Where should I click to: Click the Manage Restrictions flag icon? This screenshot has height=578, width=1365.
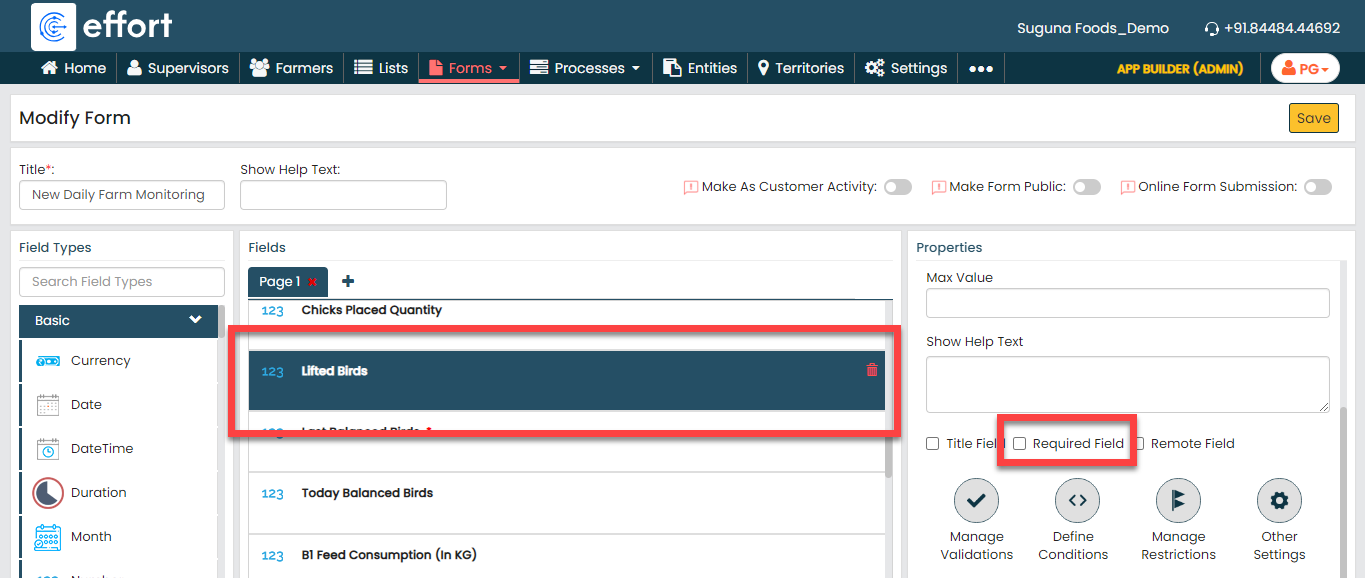(x=1178, y=500)
